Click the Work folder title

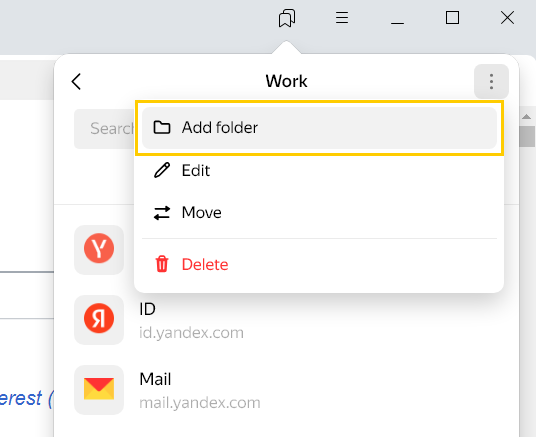coord(286,81)
